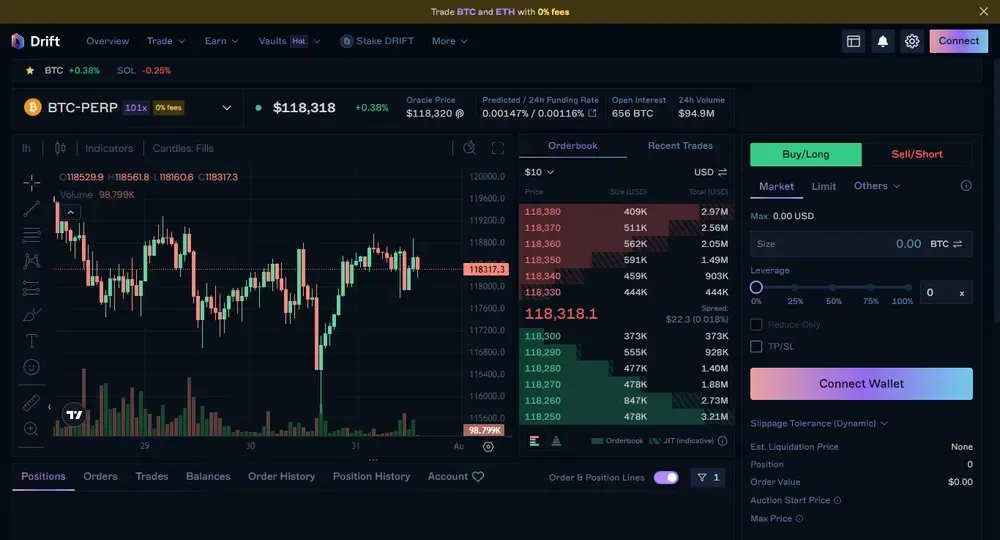The height and width of the screenshot is (540, 1000).
Task: Click the Connect button
Action: tap(959, 41)
